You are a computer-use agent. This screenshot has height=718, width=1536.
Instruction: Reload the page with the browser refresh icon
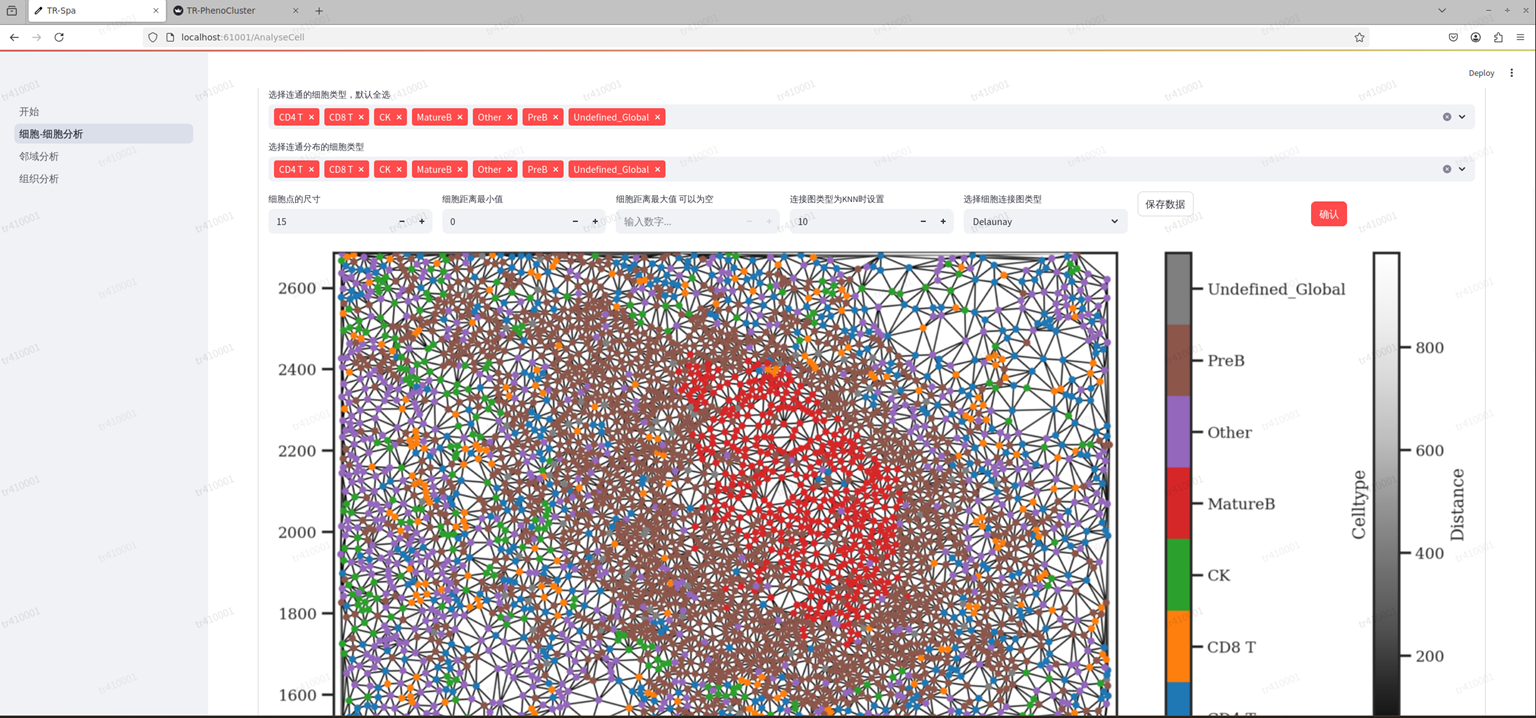click(59, 37)
